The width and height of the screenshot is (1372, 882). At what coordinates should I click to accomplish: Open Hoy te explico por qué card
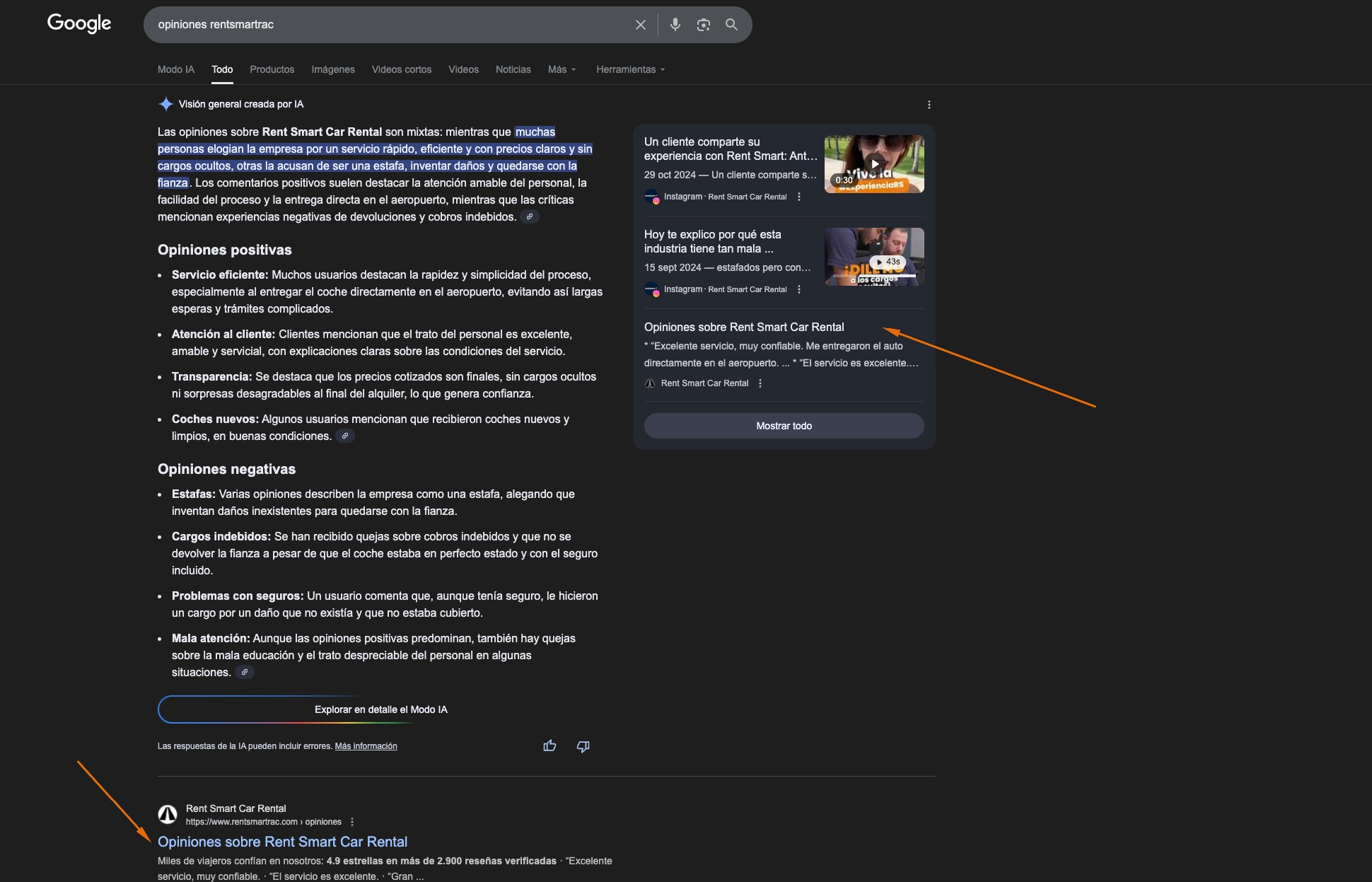[713, 242]
